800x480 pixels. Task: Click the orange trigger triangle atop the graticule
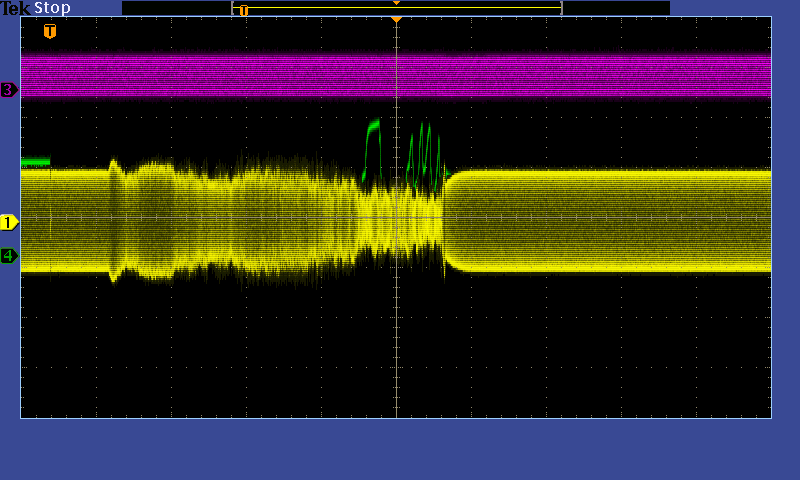click(396, 19)
